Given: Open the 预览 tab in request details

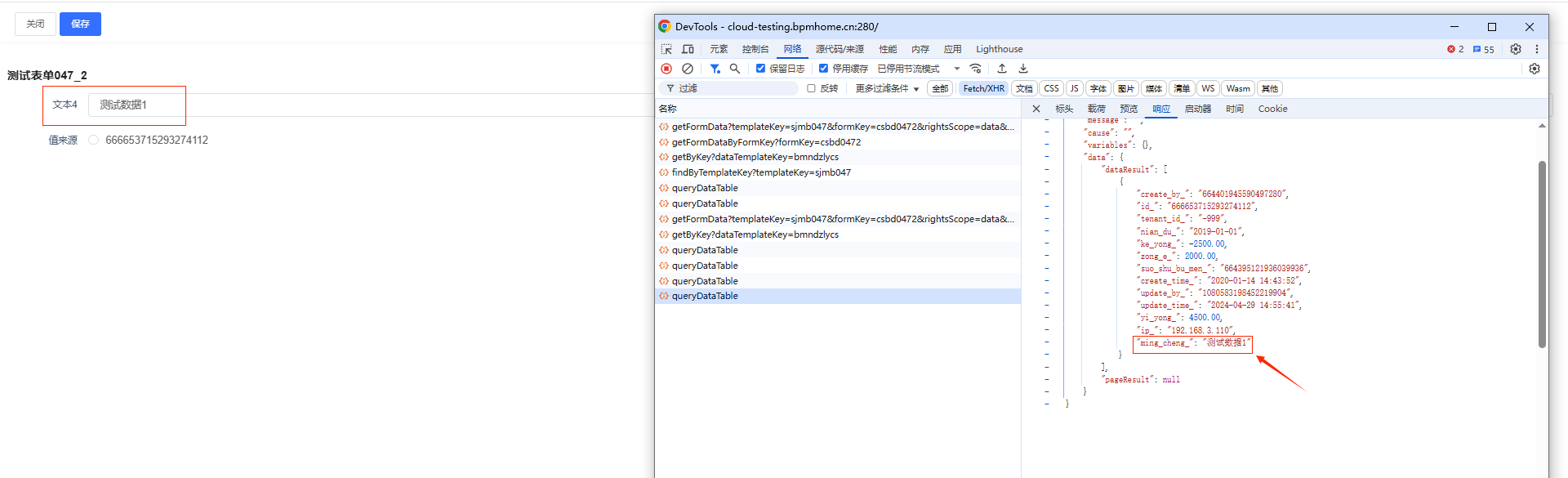Looking at the screenshot, I should [1129, 109].
